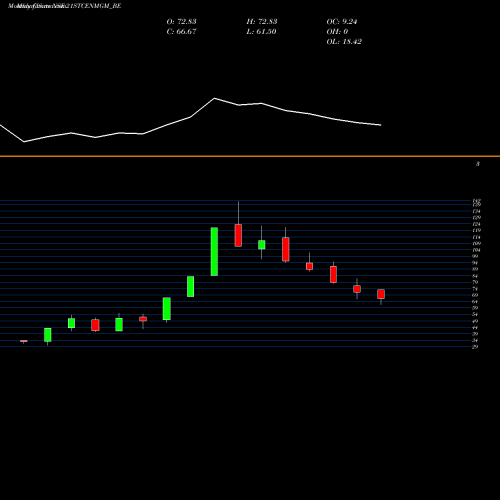
Task: Click the 34 price axis label
Action: pos(475,341)
